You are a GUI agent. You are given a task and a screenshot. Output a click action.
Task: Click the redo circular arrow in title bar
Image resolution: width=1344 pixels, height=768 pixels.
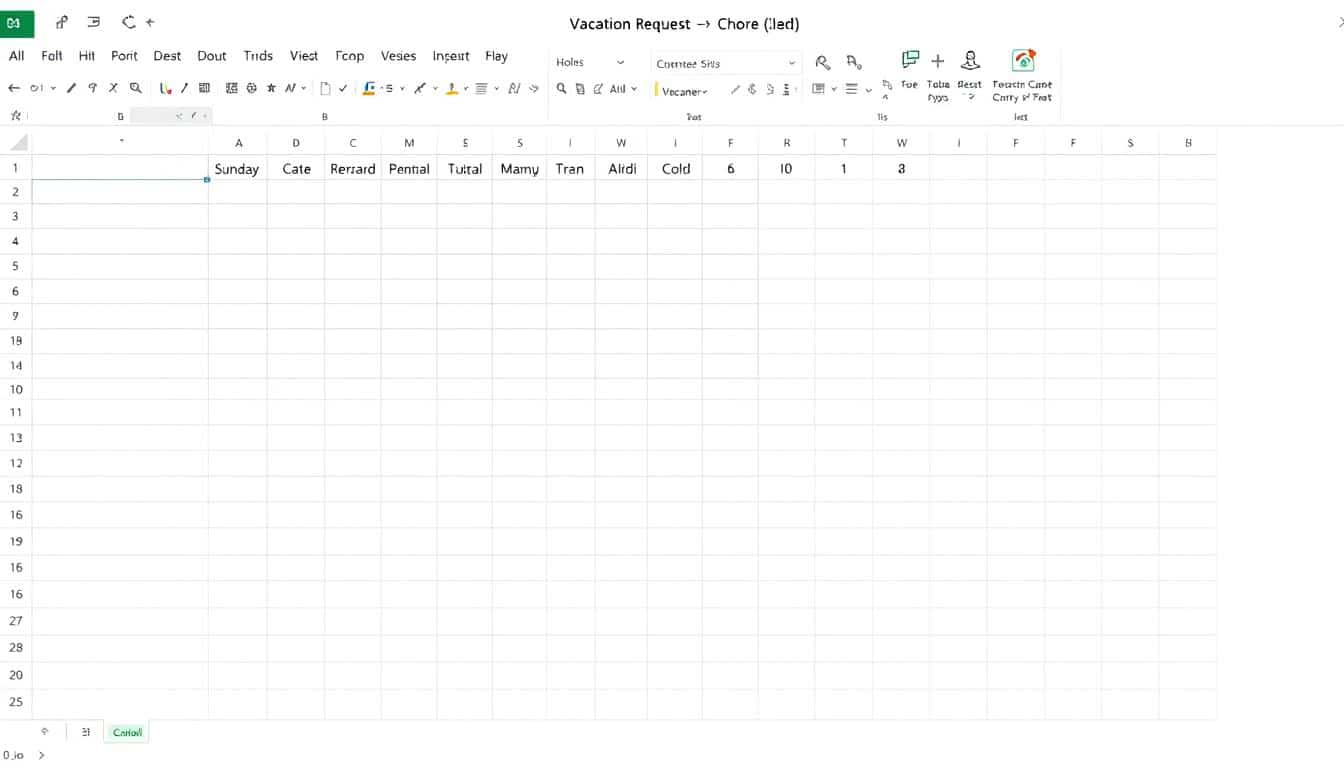point(128,21)
